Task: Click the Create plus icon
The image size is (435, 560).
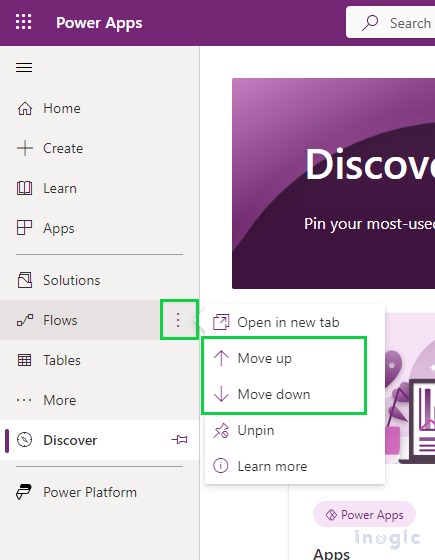Action: (x=25, y=148)
